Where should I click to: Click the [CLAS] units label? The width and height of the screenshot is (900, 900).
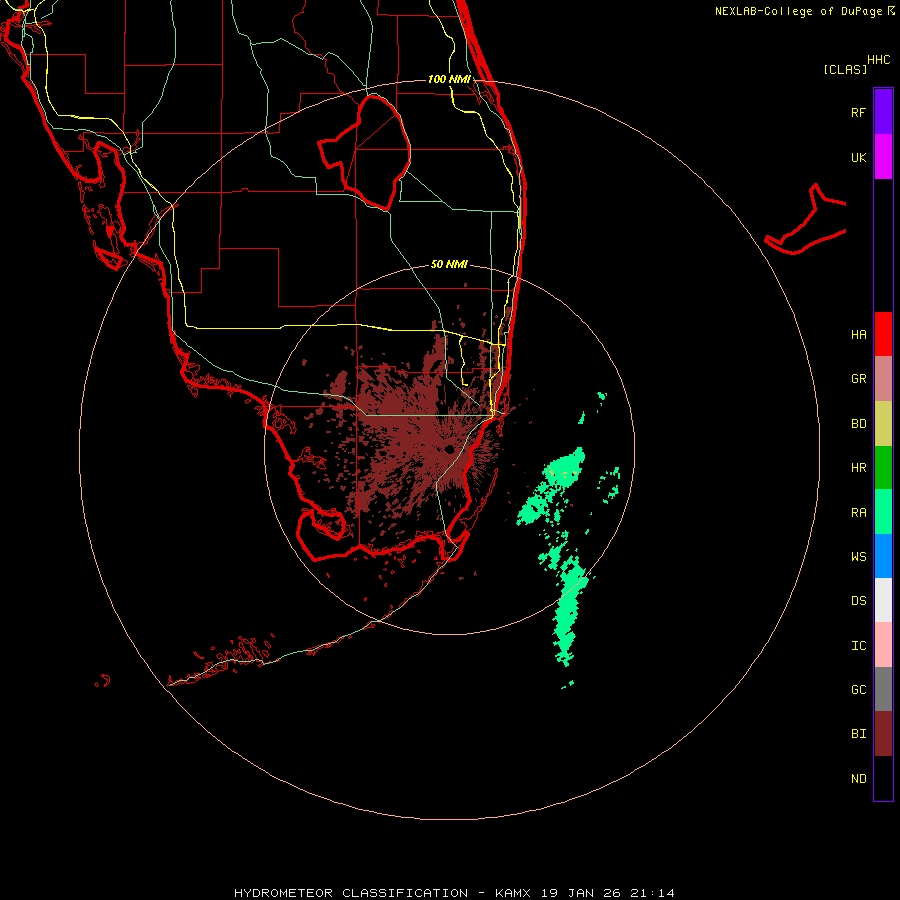845,69
